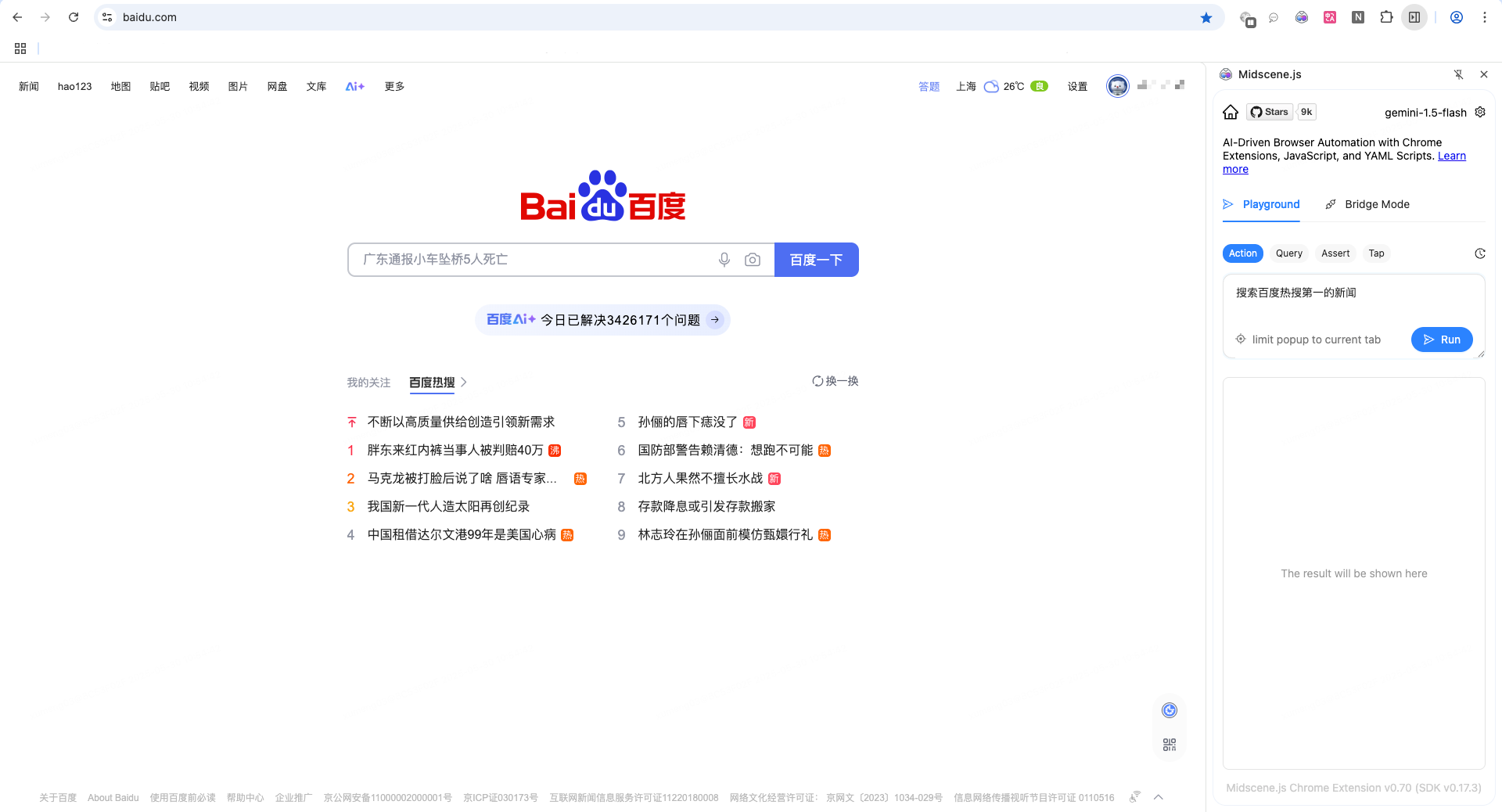The image size is (1502, 812).
Task: Open the extensions puzzle icon
Action: click(1386, 17)
